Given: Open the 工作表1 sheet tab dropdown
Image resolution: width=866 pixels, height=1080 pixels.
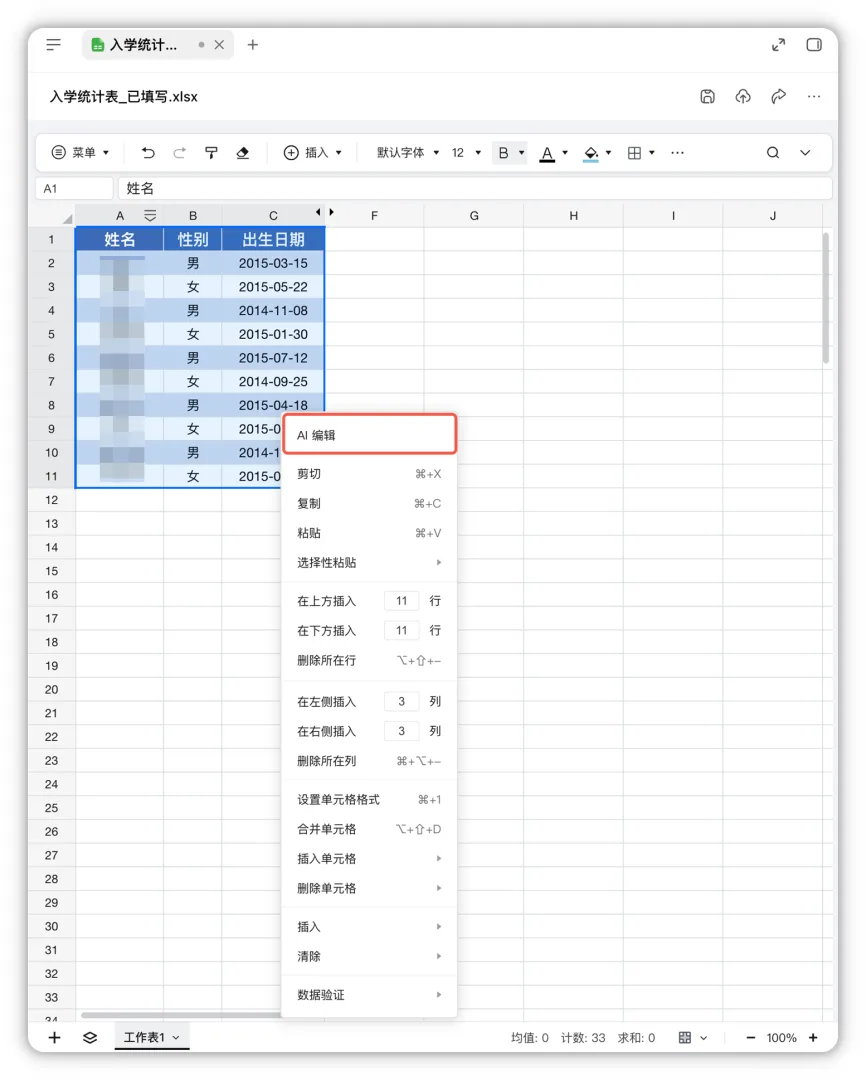Looking at the screenshot, I should 176,1037.
